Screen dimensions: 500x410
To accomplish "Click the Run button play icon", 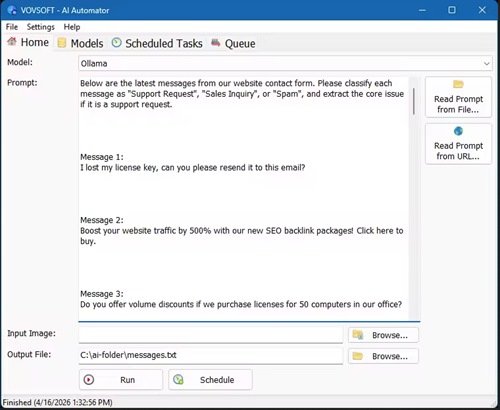I will tap(89, 379).
